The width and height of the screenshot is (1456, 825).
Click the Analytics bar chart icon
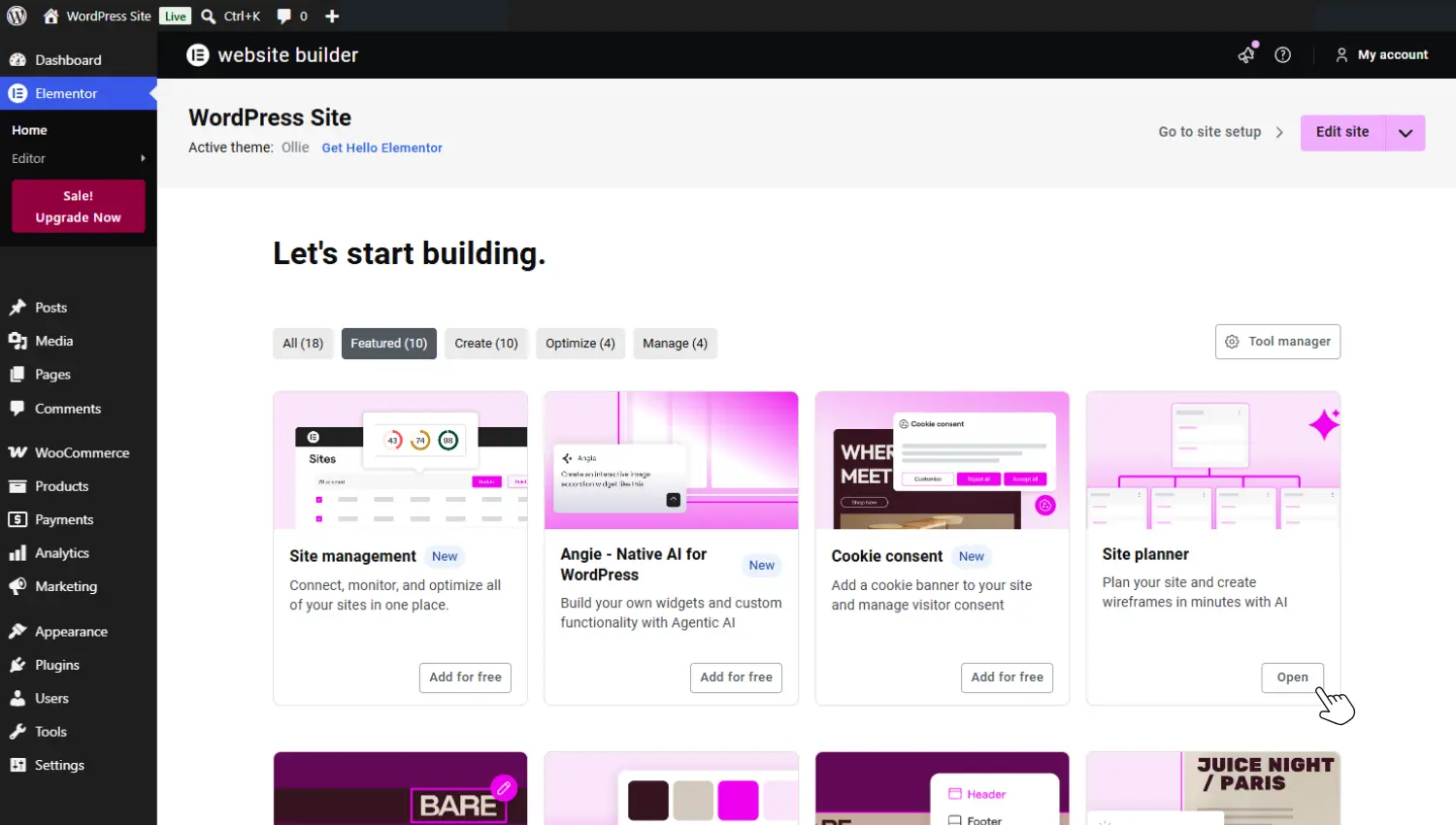click(x=17, y=553)
